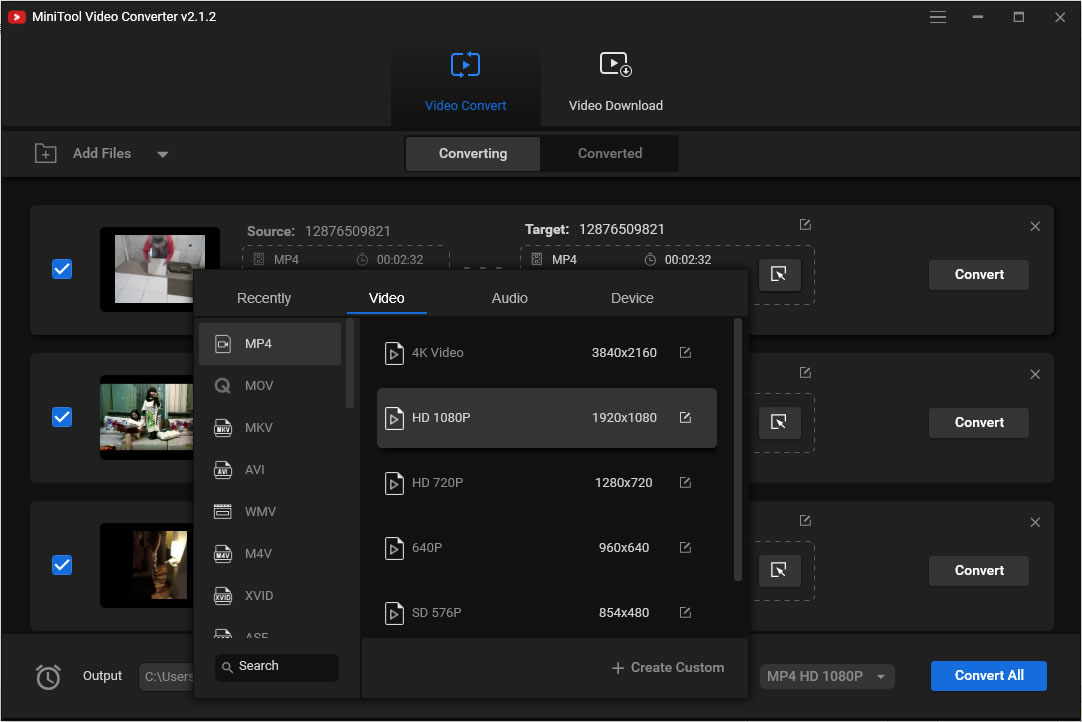
Task: Toggle the third video's checkbox
Action: 62,565
